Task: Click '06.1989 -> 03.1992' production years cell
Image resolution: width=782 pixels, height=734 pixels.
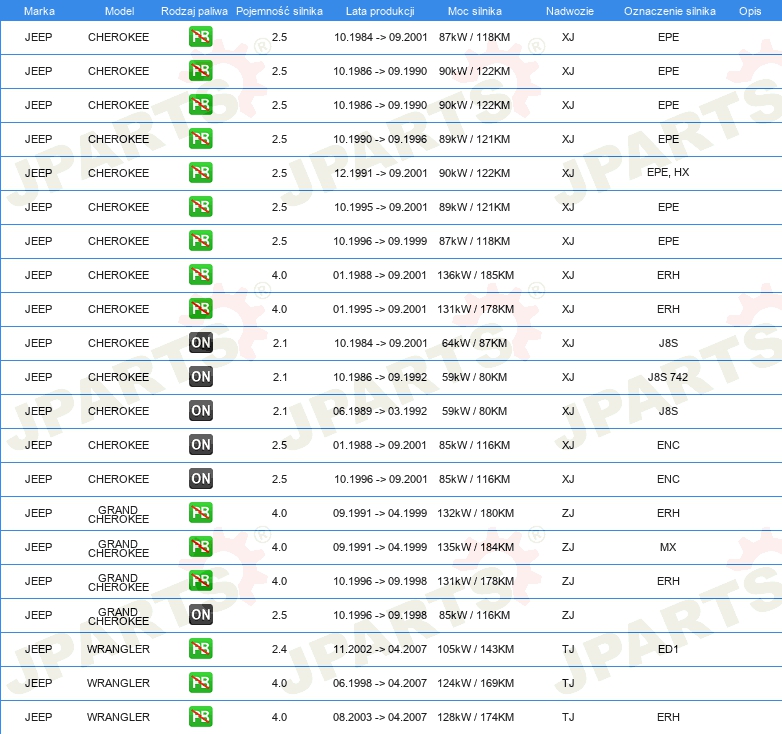Action: pyautogui.click(x=380, y=411)
